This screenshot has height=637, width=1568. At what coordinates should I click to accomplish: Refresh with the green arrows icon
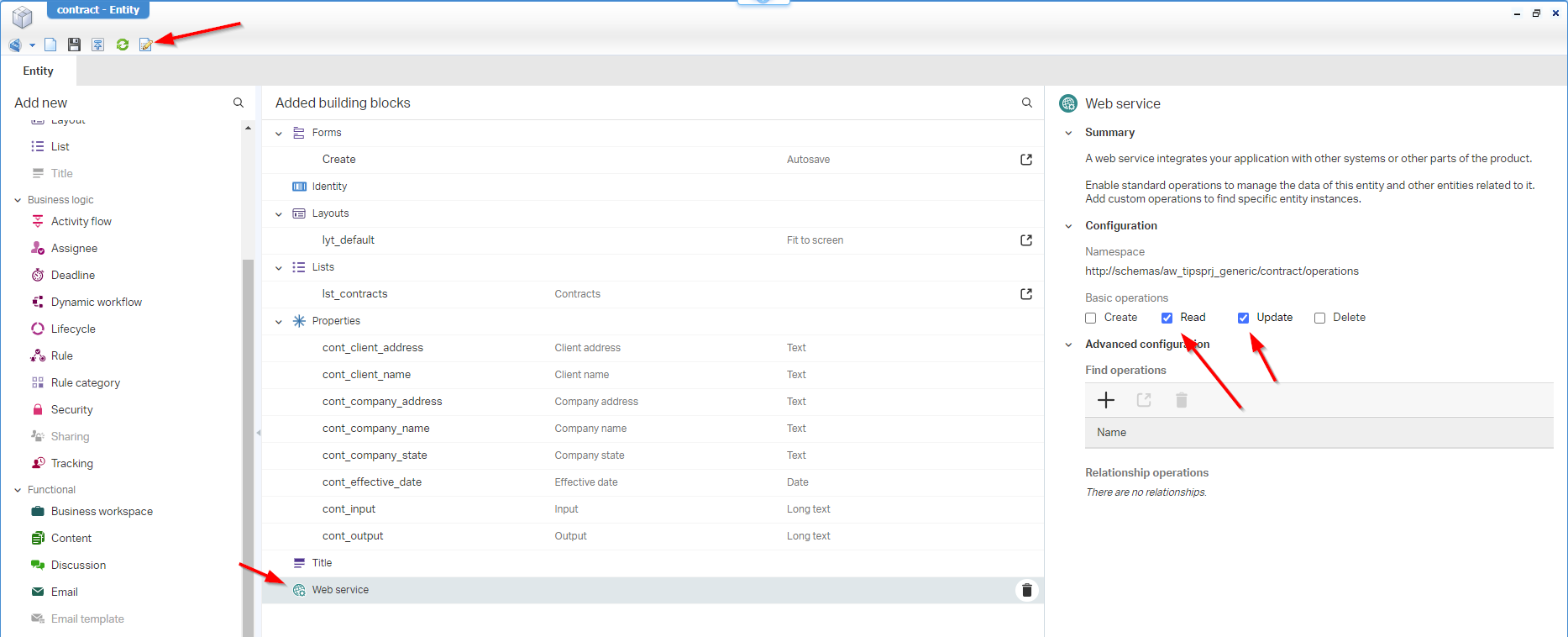[123, 45]
